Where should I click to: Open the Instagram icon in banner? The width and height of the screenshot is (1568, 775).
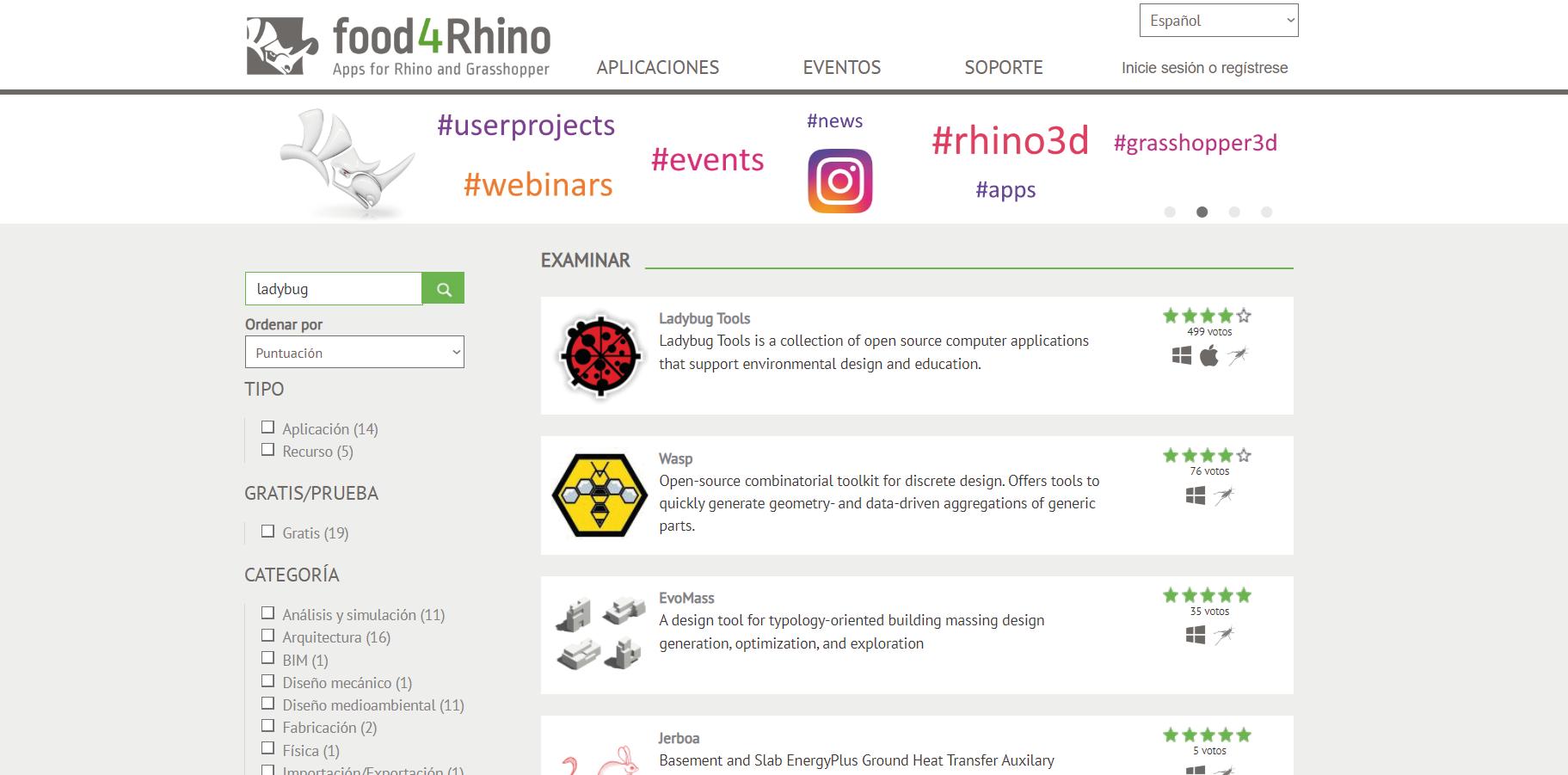840,181
